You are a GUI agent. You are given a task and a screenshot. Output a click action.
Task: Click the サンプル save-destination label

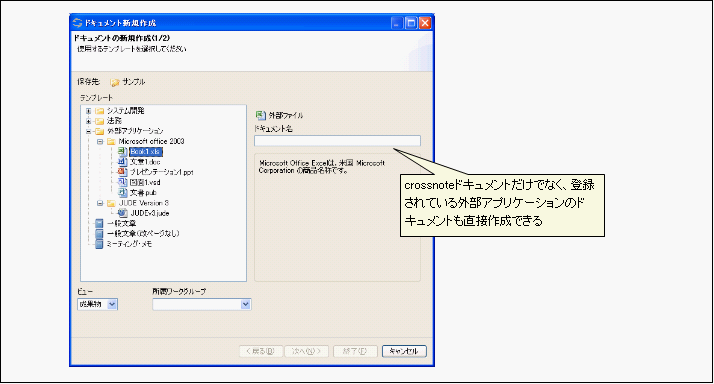click(133, 82)
